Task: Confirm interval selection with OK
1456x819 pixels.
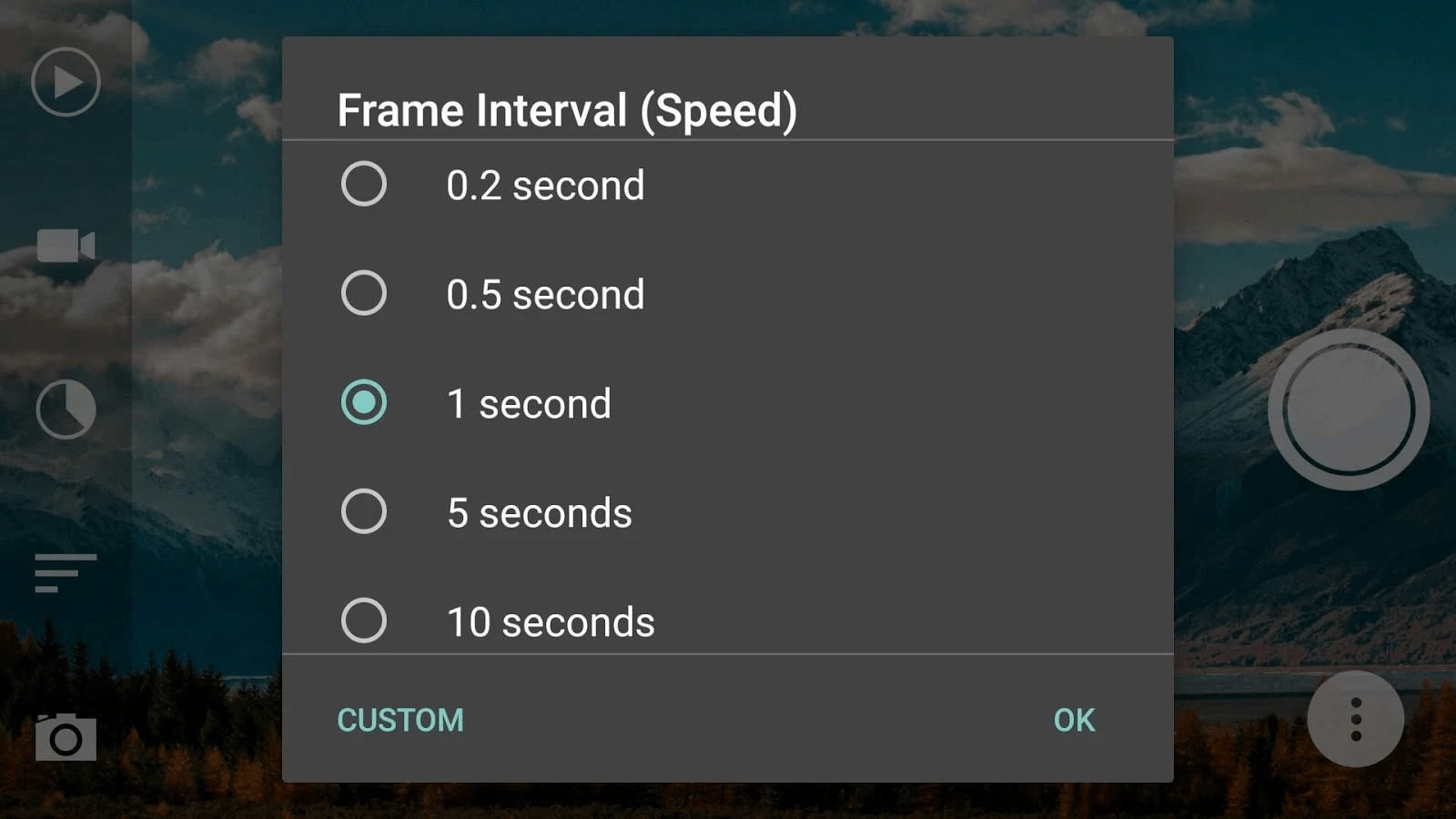Action: 1074,719
